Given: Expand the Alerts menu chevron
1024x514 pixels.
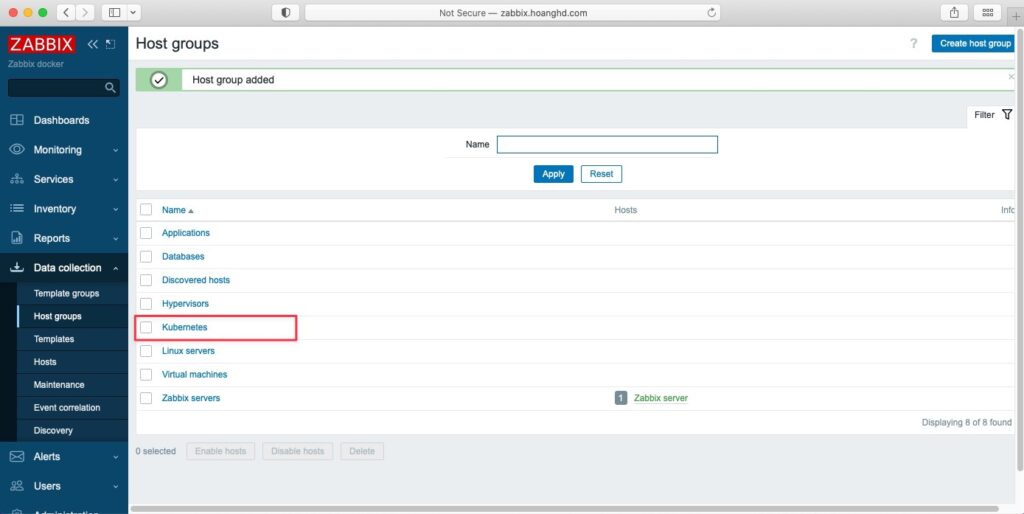Looking at the screenshot, I should [116, 457].
